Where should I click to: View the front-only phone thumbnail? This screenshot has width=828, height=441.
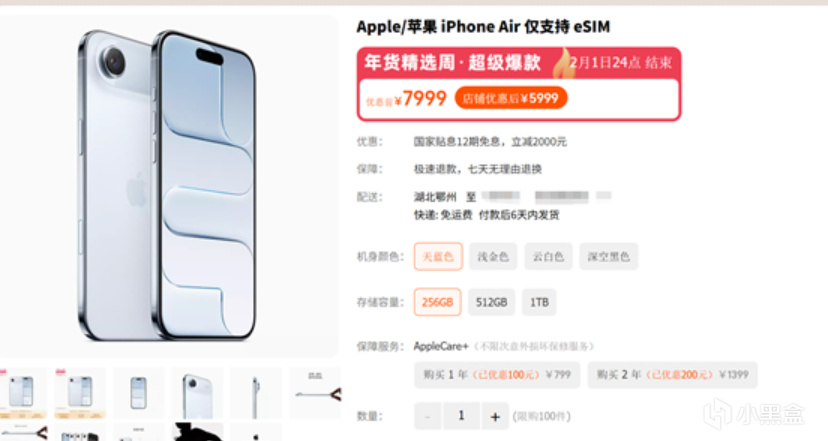point(138,393)
